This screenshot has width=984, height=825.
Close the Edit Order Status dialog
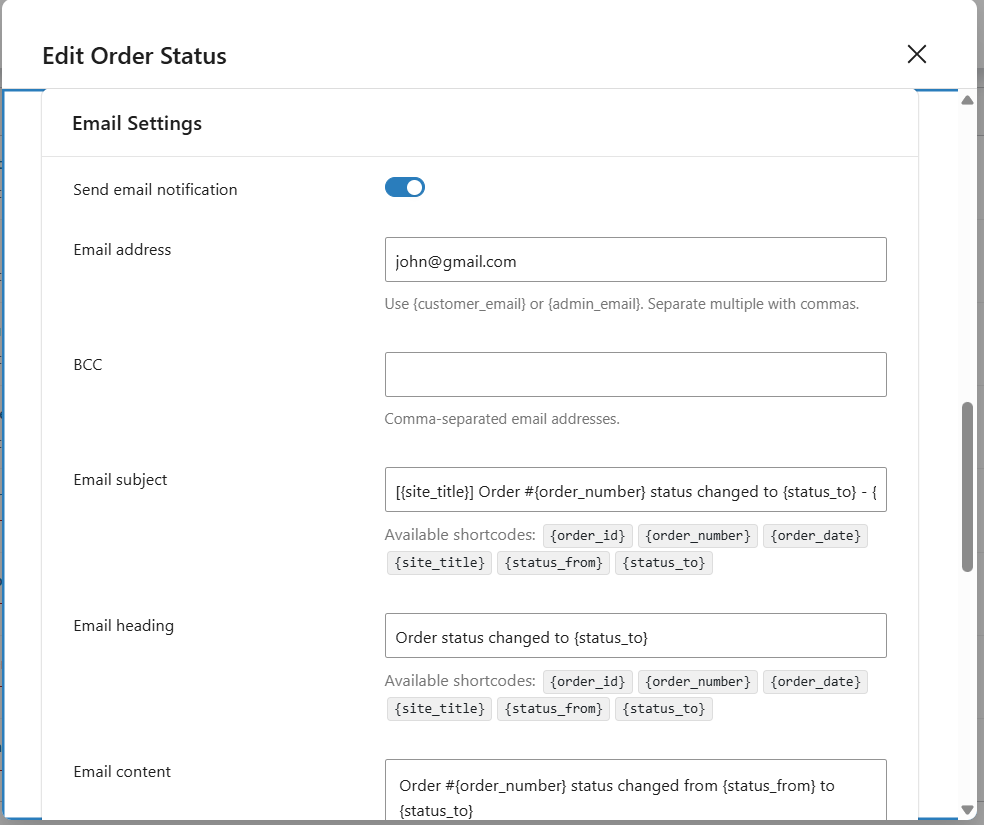pos(916,55)
